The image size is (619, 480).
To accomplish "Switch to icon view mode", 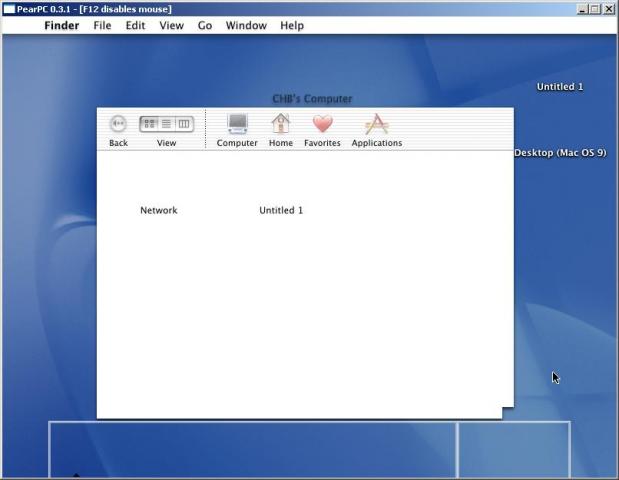I will point(149,124).
